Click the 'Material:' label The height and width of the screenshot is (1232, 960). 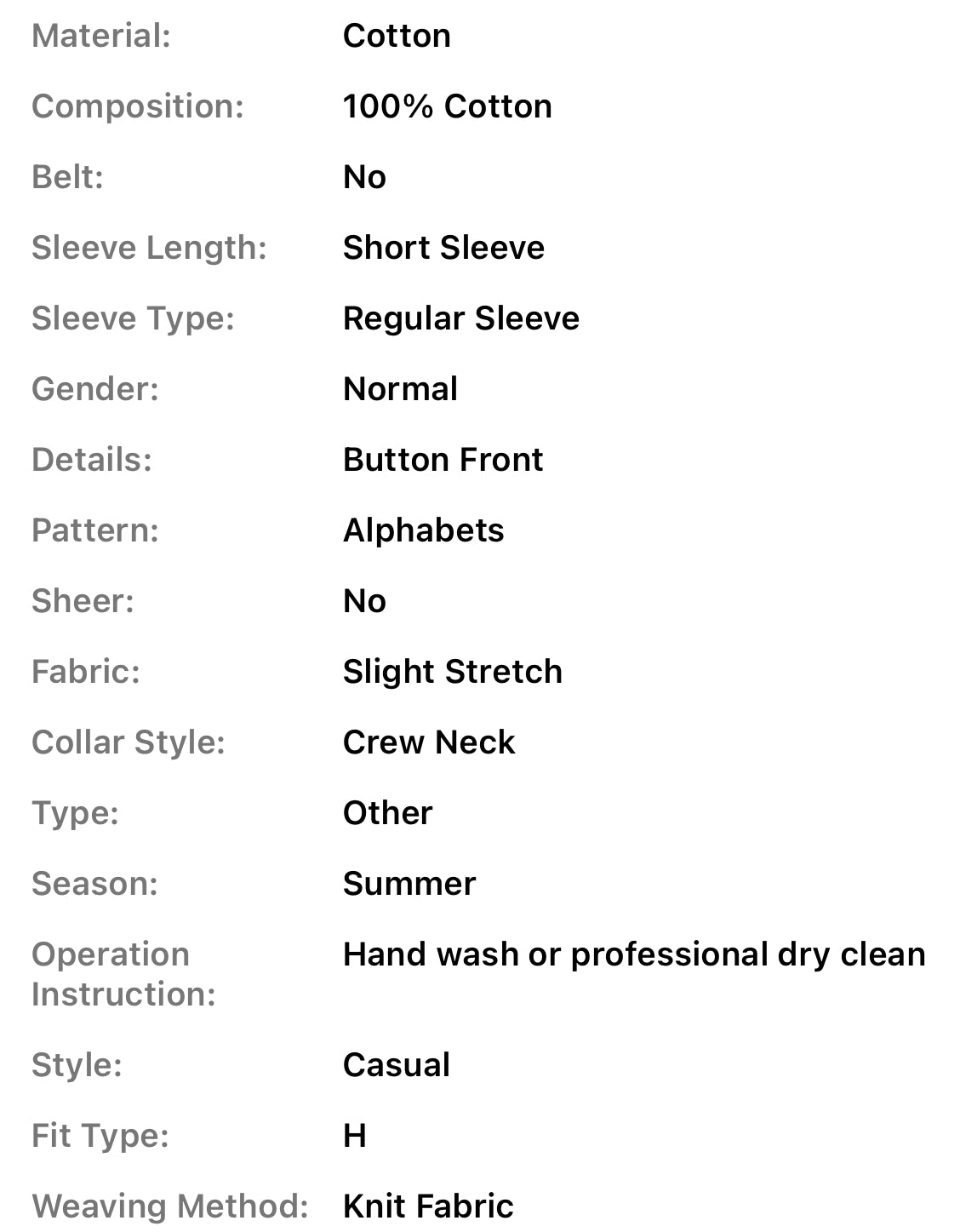(101, 36)
